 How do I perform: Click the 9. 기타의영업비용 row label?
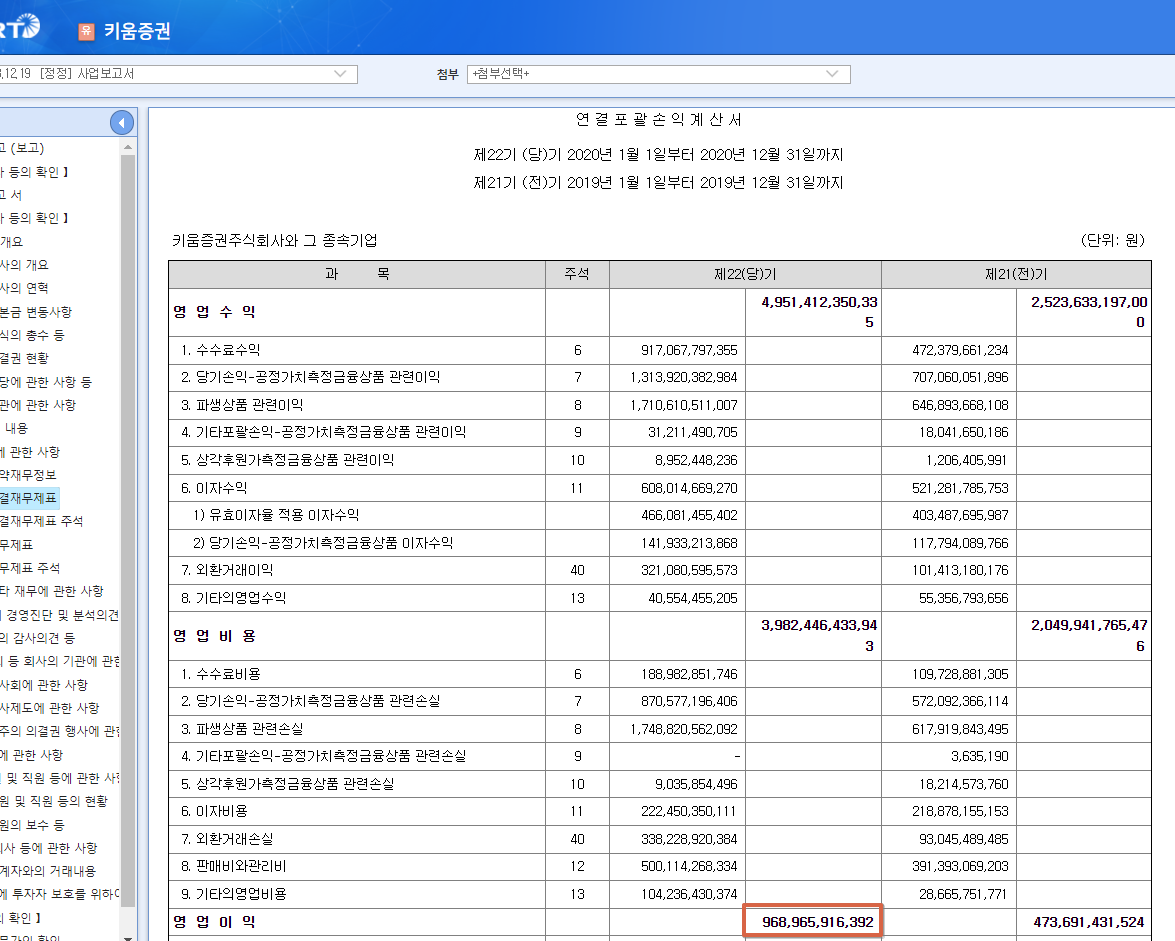pyautogui.click(x=233, y=894)
